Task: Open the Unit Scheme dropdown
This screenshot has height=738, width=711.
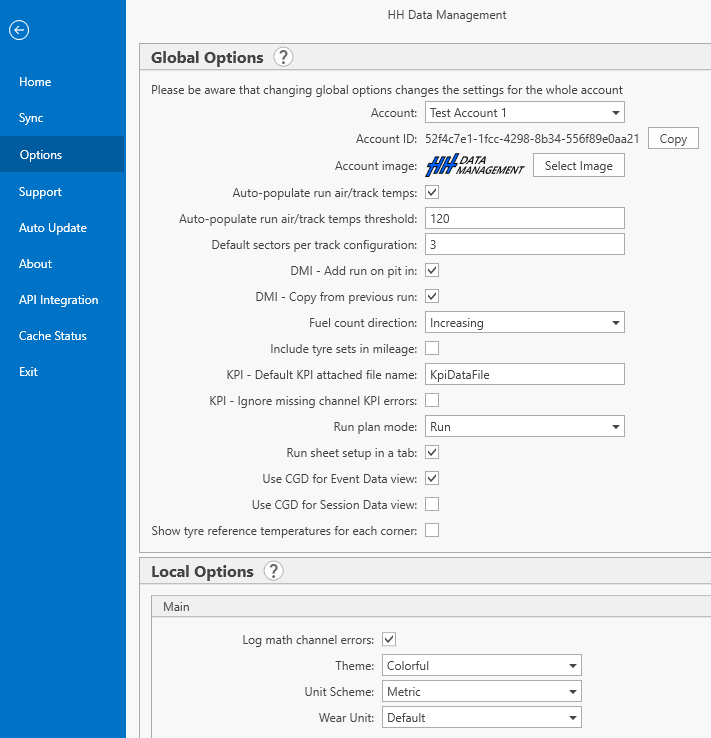Action: [x=481, y=692]
